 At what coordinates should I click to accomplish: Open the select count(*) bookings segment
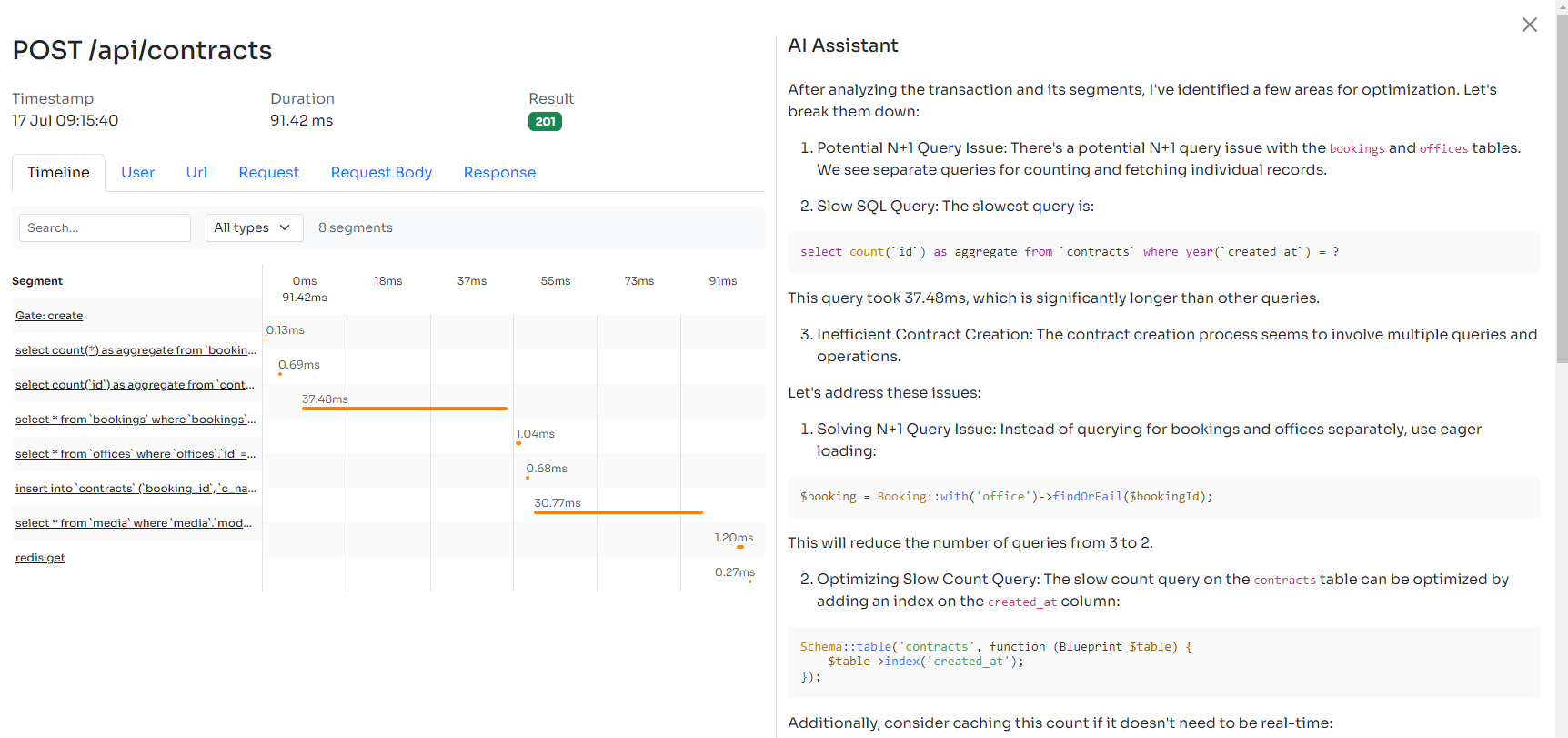(x=136, y=350)
